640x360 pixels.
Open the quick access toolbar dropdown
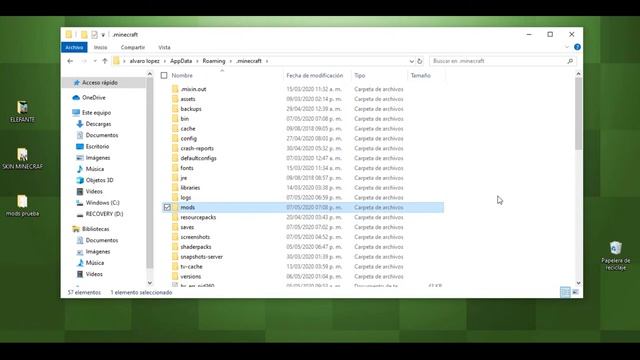point(103,35)
